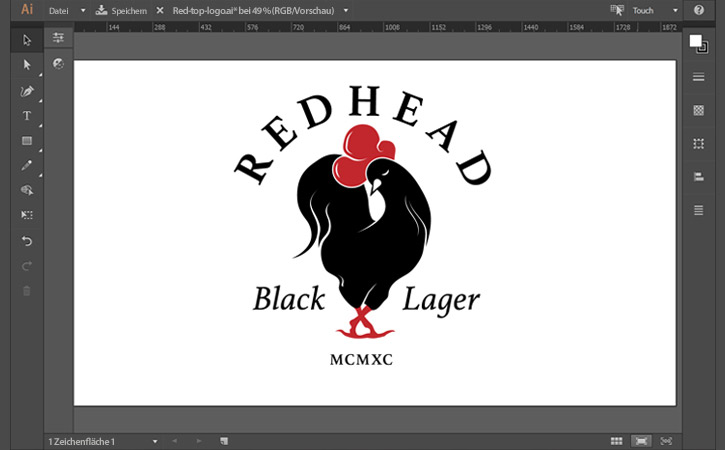Expand the Datei dropdown arrow
This screenshot has width=725, height=450.
pos(83,10)
